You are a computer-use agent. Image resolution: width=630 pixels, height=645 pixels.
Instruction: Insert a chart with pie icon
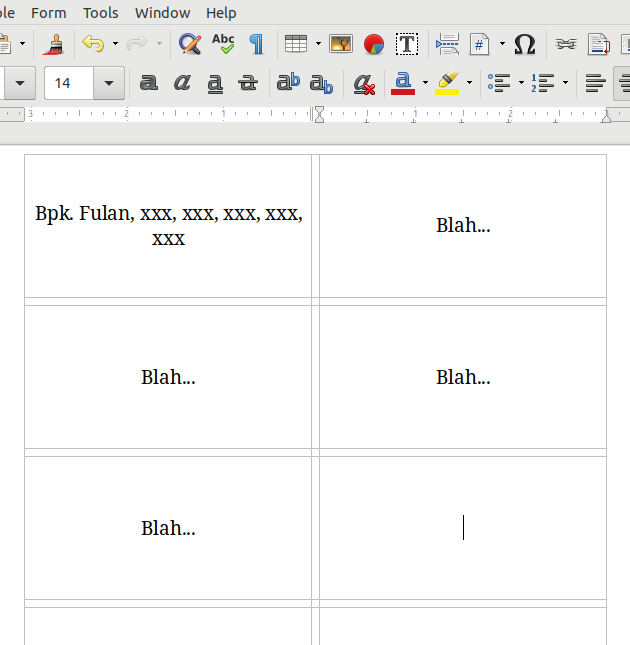[374, 44]
